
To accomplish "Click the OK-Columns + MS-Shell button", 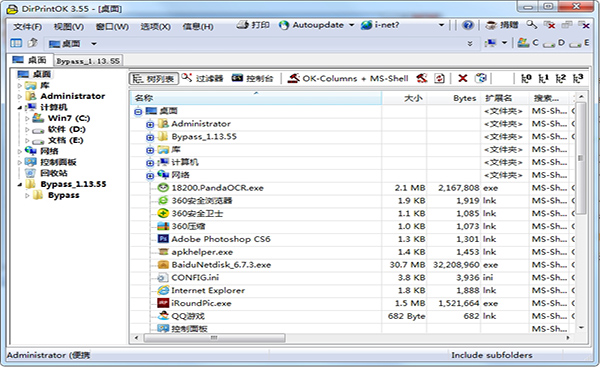I will pyautogui.click(x=347, y=78).
